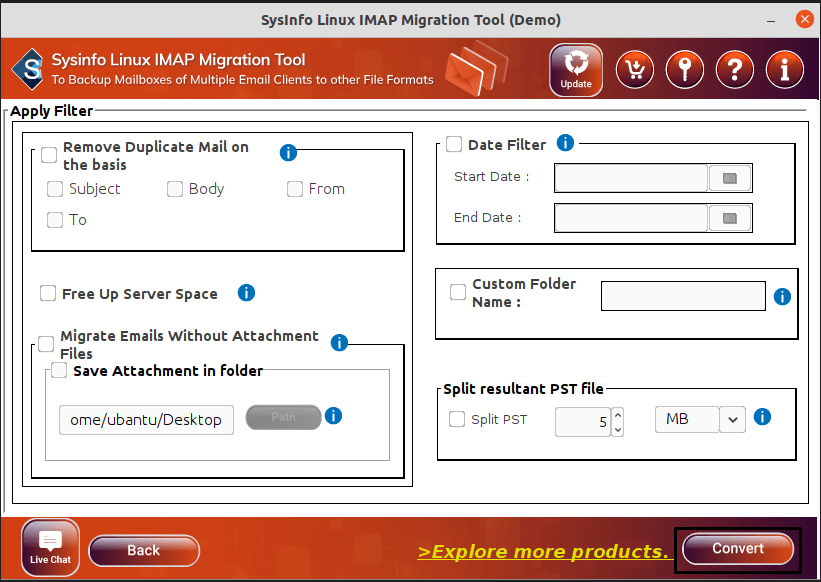Click info icon next to Date Filter

(565, 142)
